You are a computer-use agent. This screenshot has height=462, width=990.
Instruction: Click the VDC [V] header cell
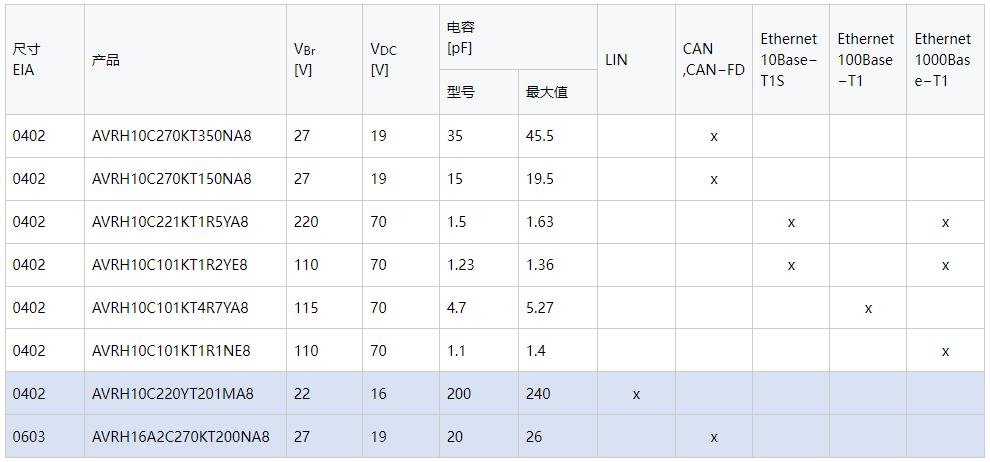tap(383, 60)
